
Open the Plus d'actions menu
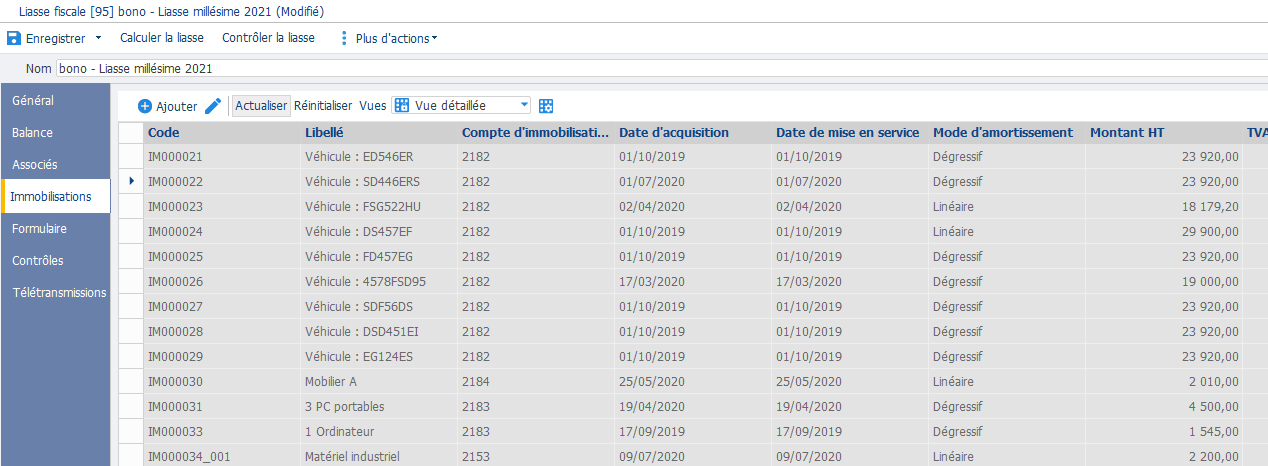397,38
